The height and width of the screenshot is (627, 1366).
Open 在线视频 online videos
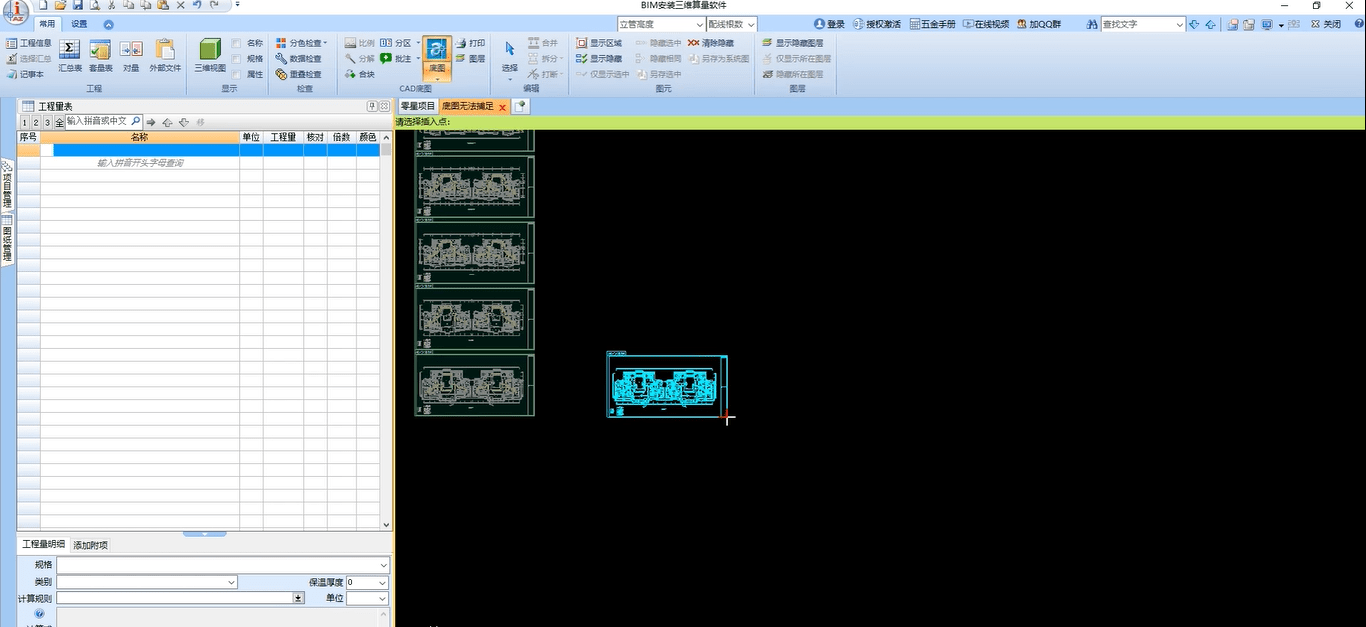[x=986, y=24]
